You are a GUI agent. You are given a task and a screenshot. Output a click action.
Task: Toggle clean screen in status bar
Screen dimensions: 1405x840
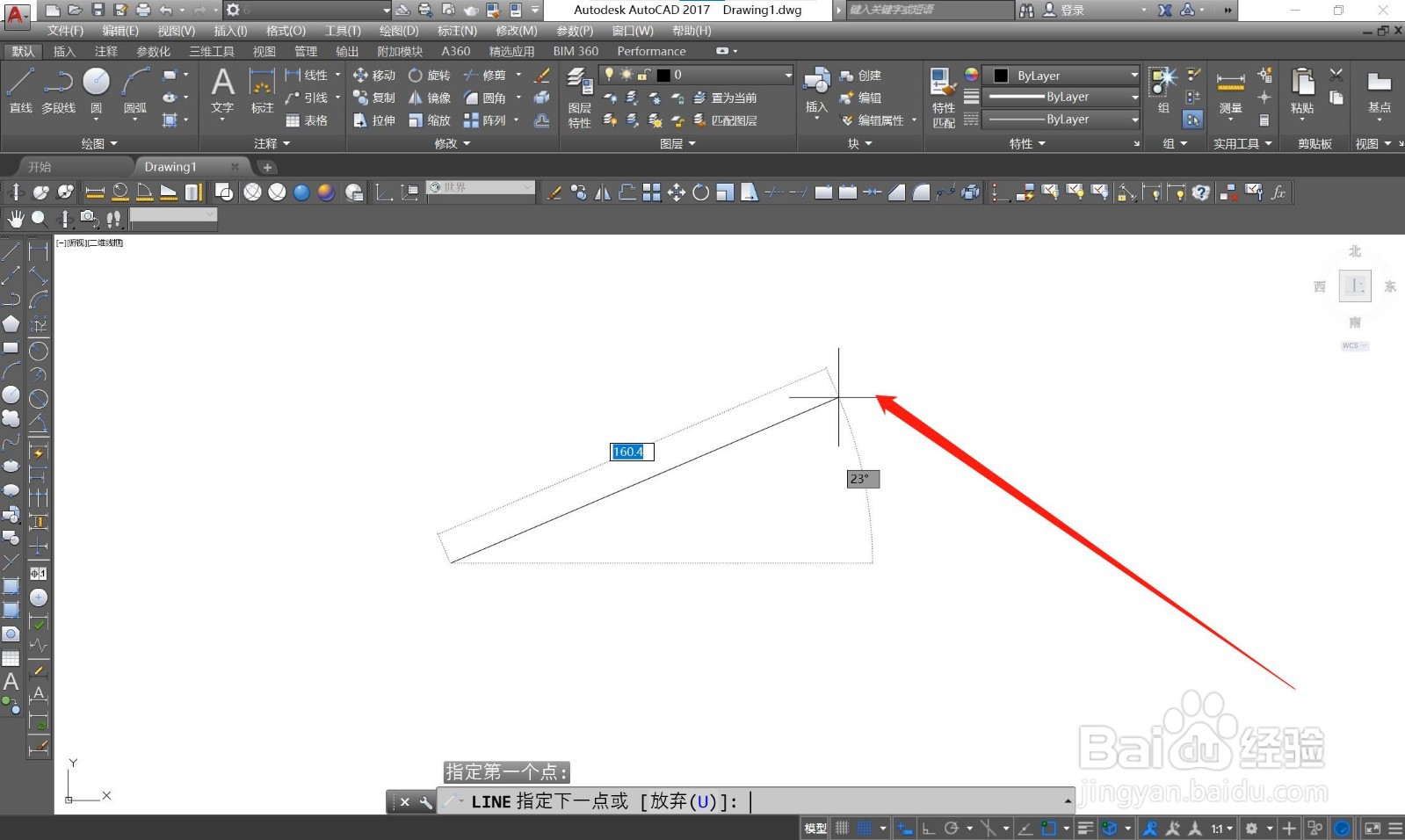tap(1372, 828)
